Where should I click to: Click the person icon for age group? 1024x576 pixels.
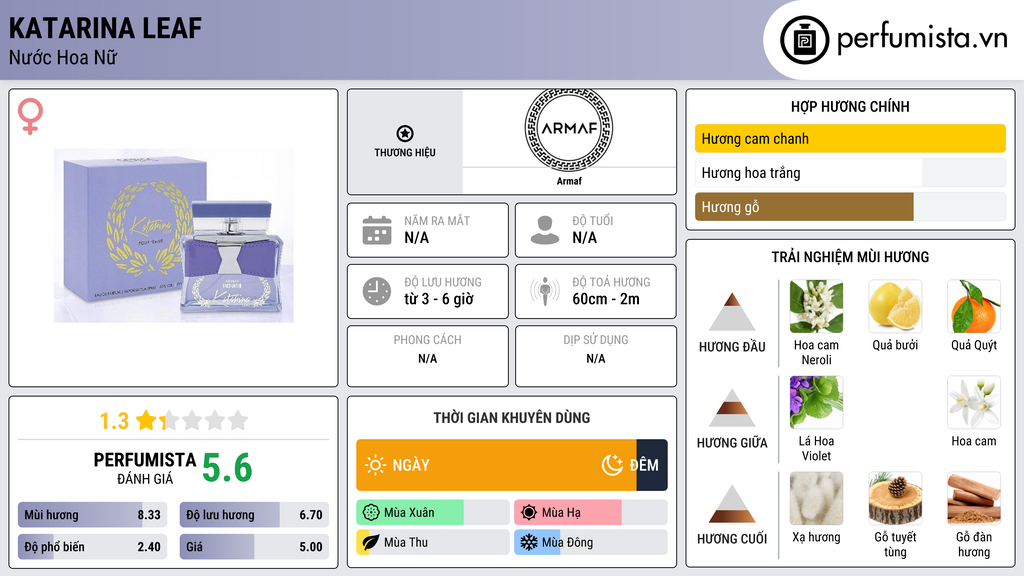pyautogui.click(x=545, y=230)
